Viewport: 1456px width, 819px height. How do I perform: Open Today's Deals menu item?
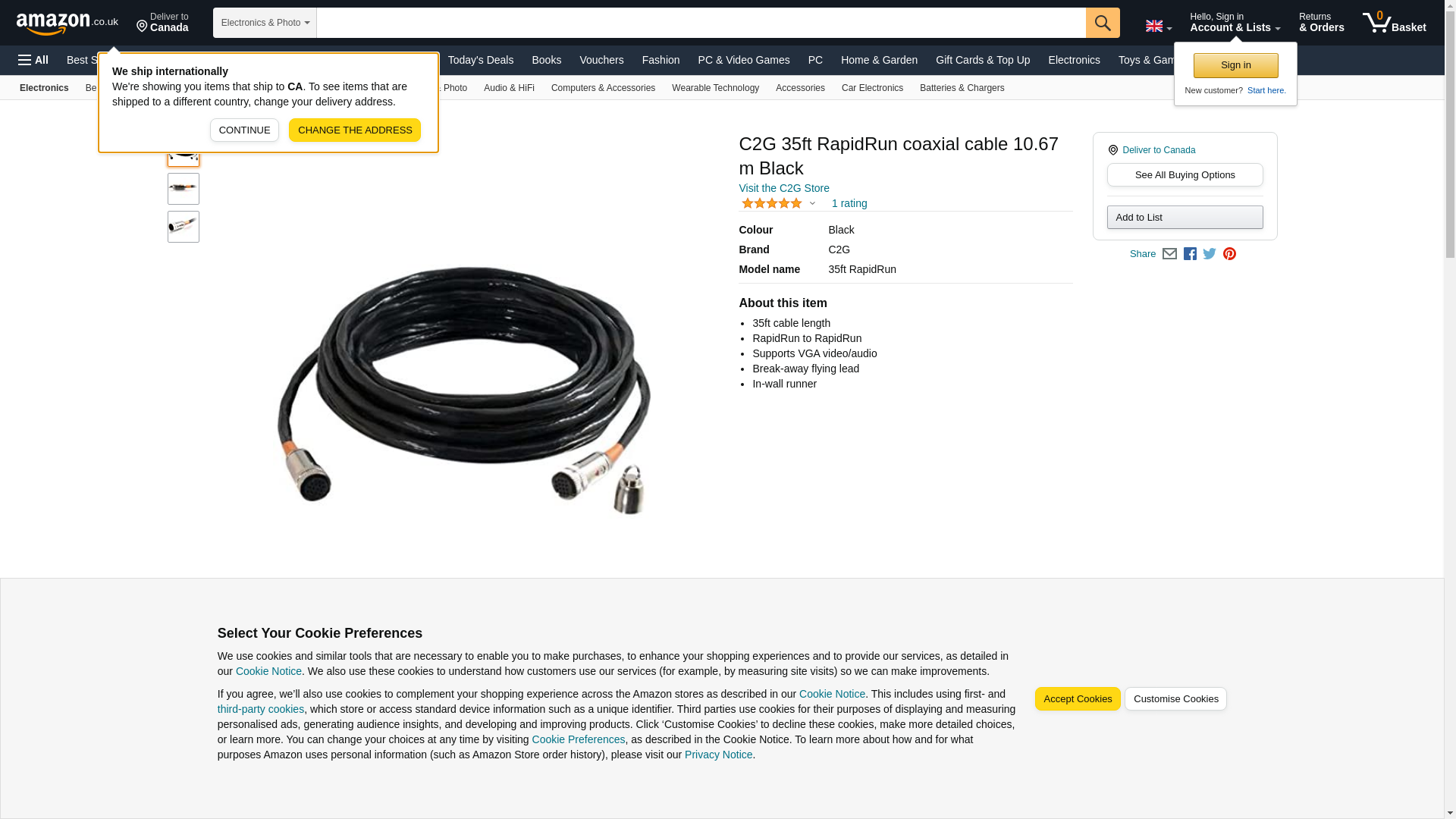tap(481, 60)
